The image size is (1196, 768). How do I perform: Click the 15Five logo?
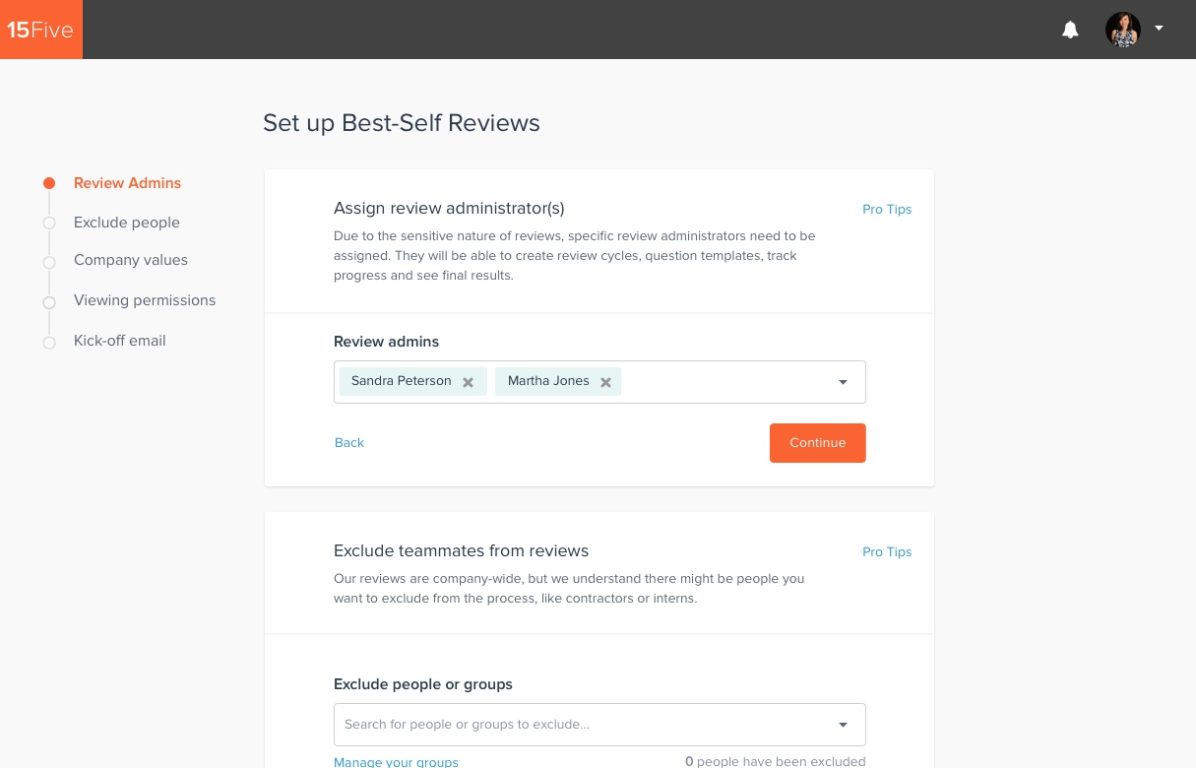point(41,30)
